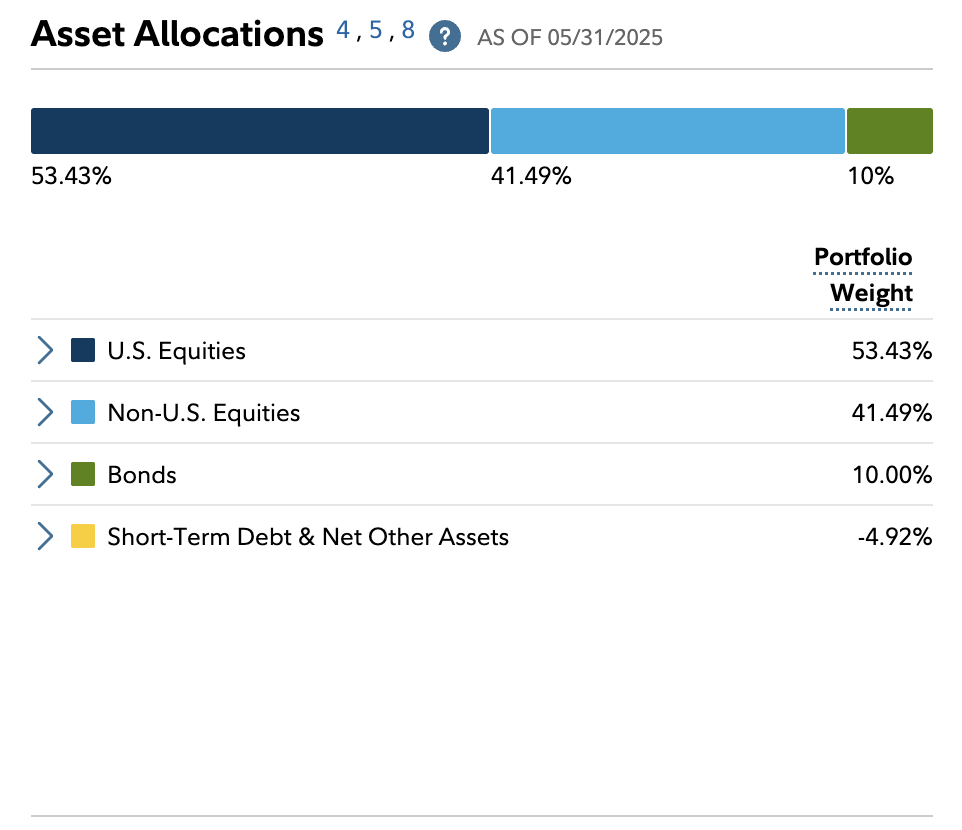Expand Short-Term Debt & Net Other Assets
962x830 pixels.
45,537
